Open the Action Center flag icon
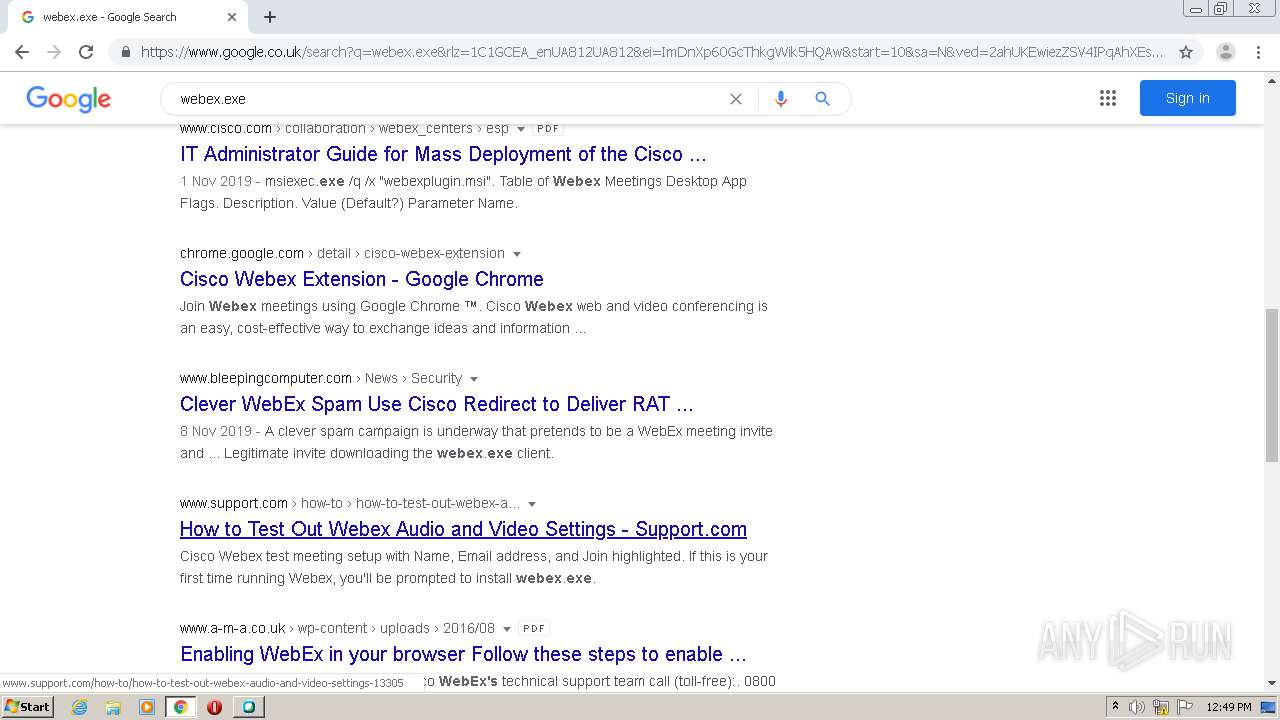 1186,707
